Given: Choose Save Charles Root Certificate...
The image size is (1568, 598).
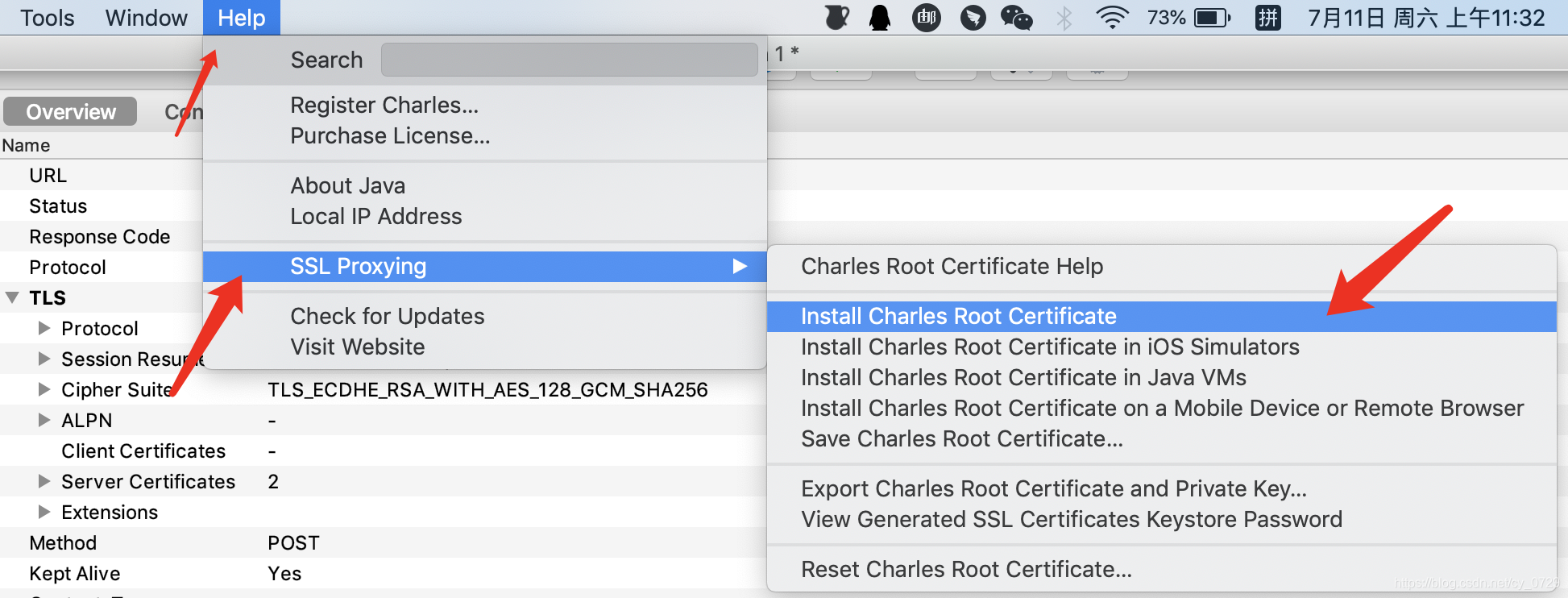Looking at the screenshot, I should [x=1161, y=438].
